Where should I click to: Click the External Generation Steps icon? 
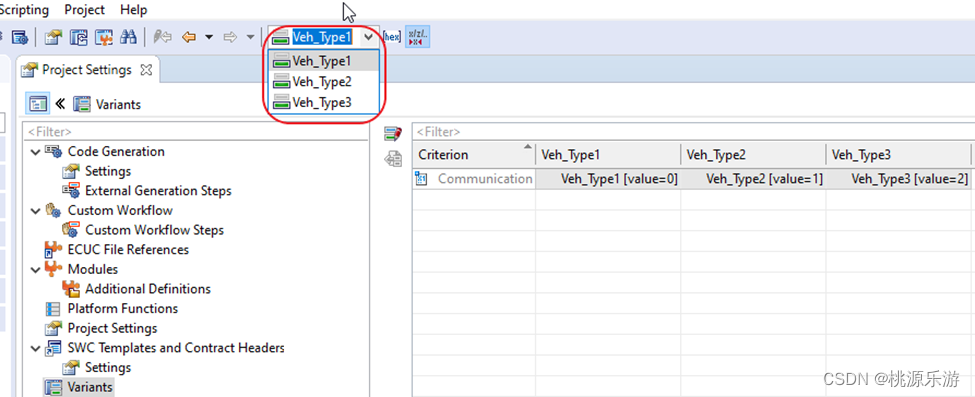click(71, 190)
